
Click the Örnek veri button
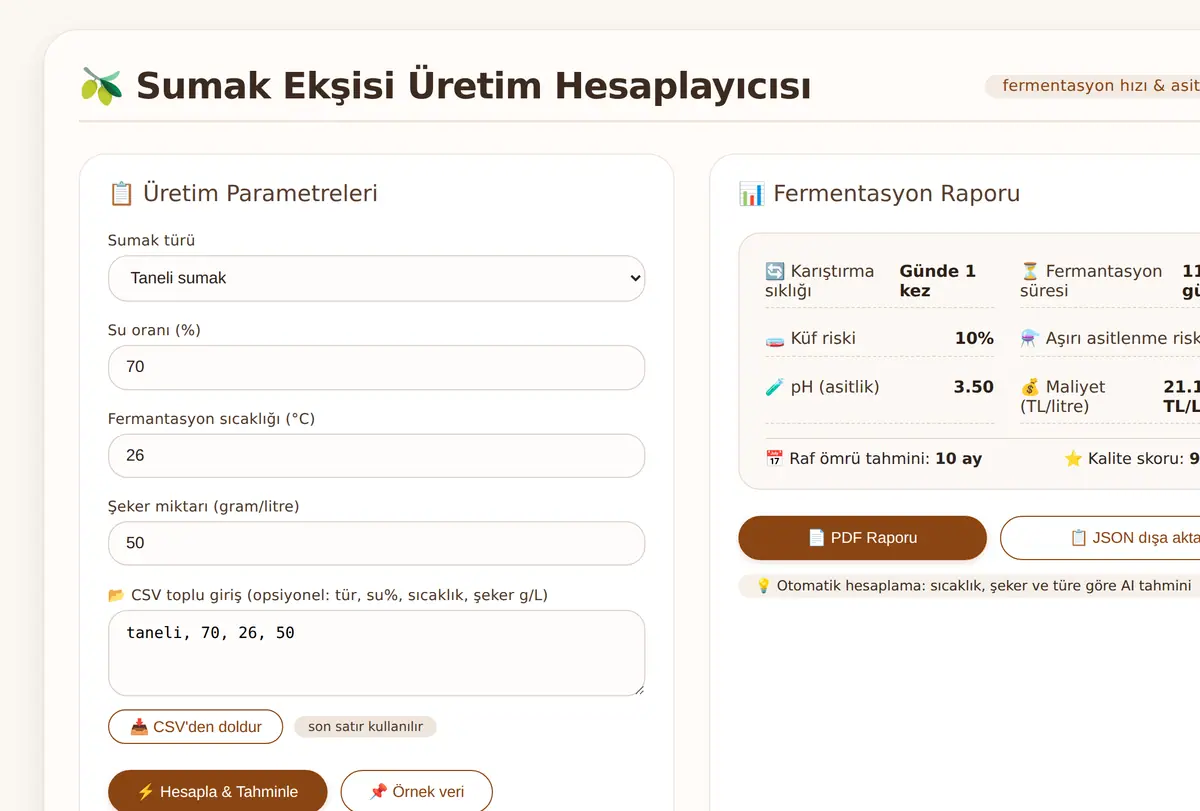click(x=416, y=791)
